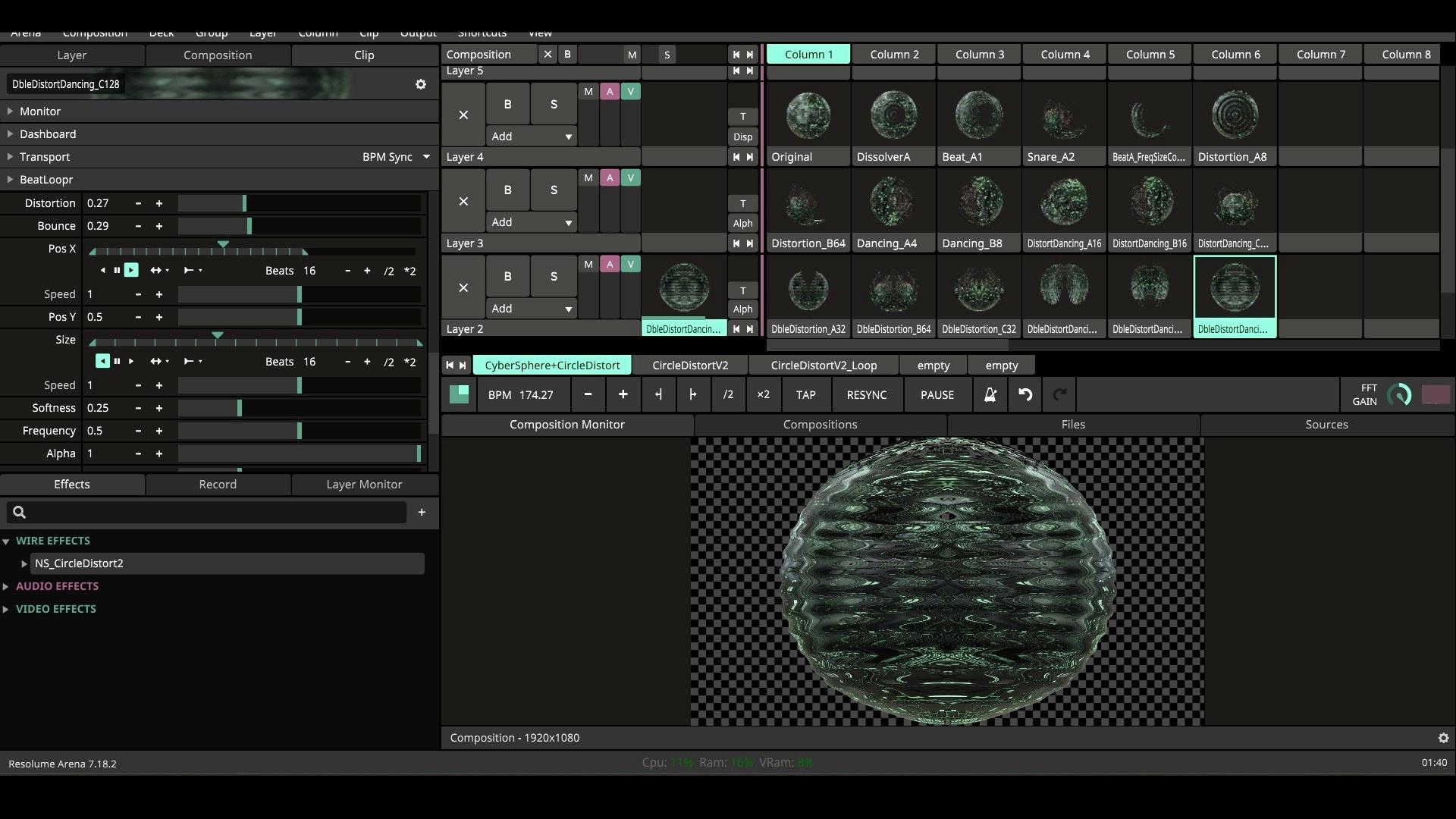
Task: Expand the Dashboard section
Action: tap(10, 134)
